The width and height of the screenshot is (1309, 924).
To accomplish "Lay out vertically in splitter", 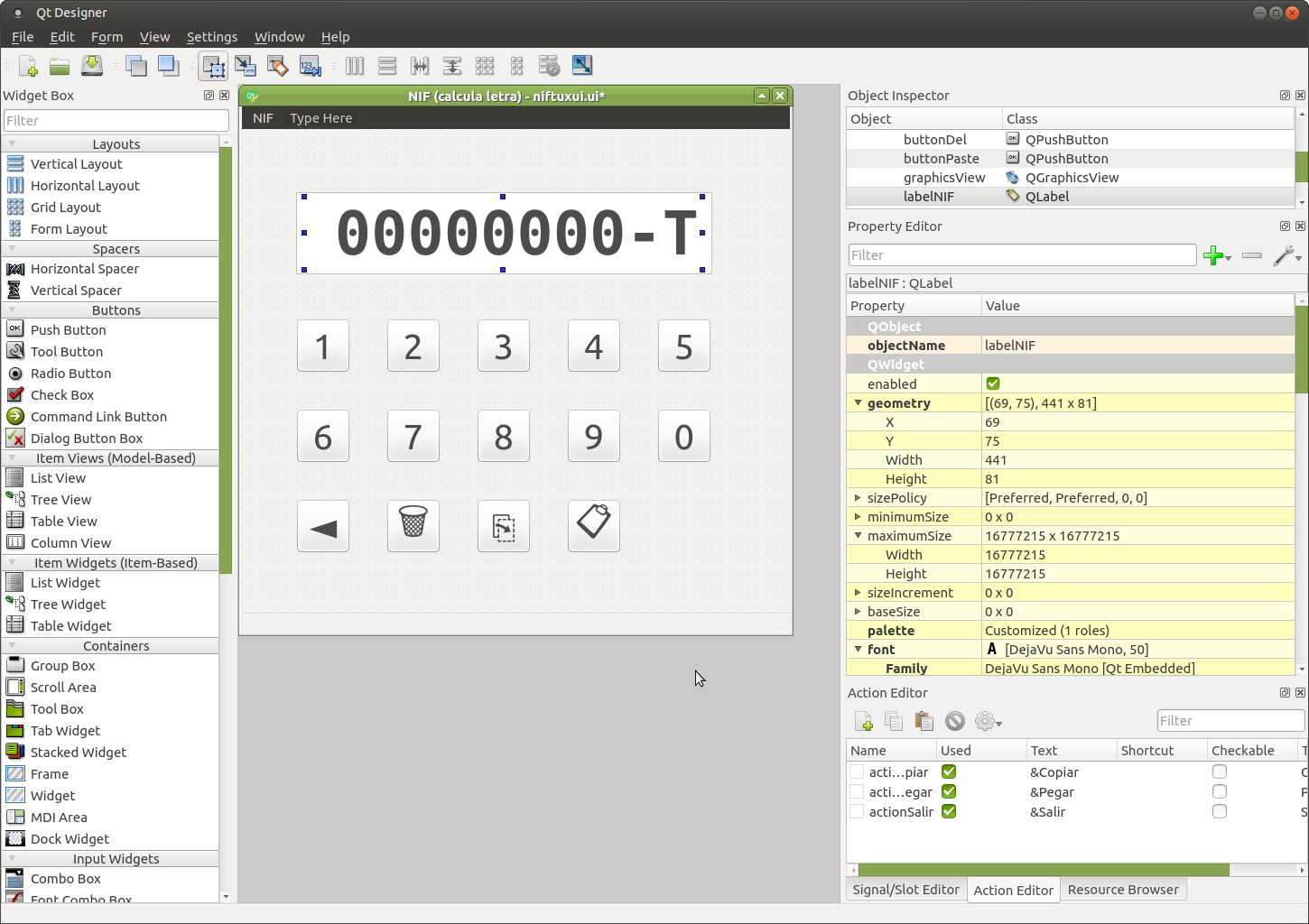I will 452,66.
